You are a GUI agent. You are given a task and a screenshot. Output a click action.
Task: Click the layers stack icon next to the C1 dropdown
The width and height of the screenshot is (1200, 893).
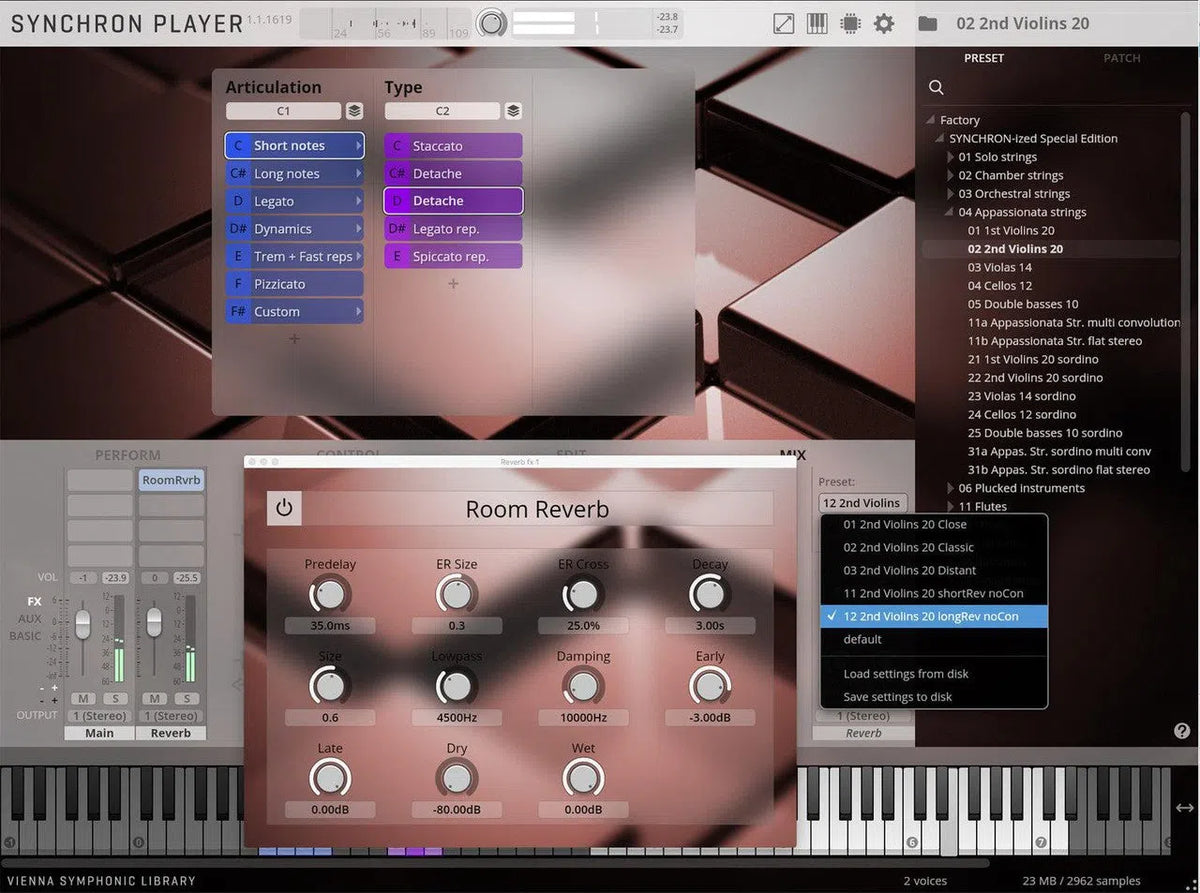tap(355, 111)
